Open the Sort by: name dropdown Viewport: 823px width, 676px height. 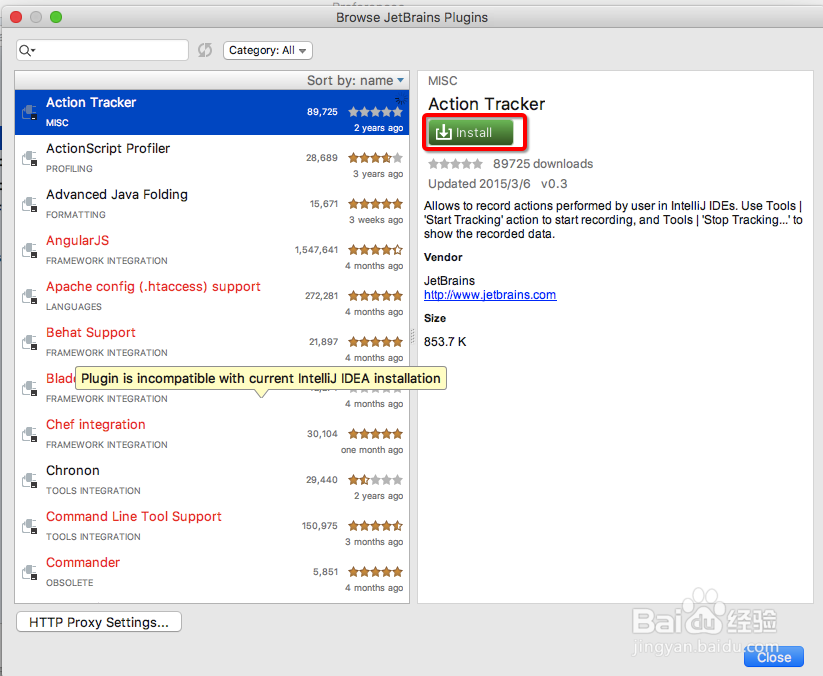[355, 80]
